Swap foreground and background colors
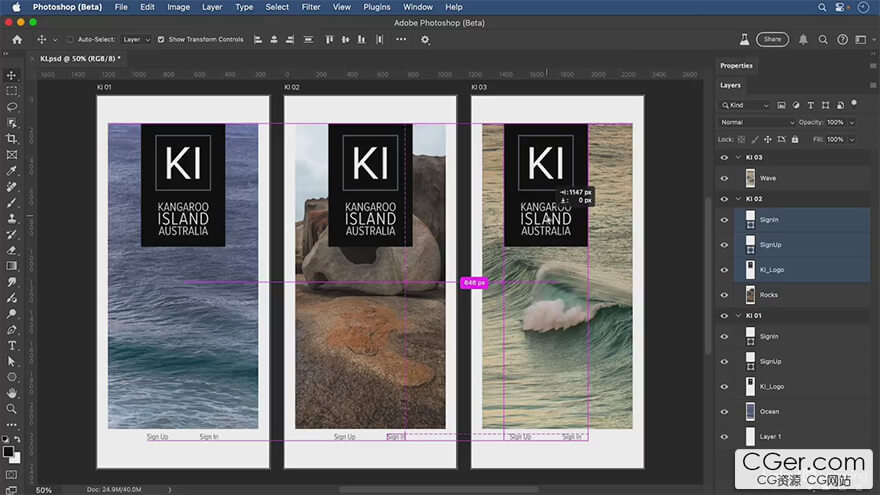This screenshot has width=880, height=495. (17, 439)
